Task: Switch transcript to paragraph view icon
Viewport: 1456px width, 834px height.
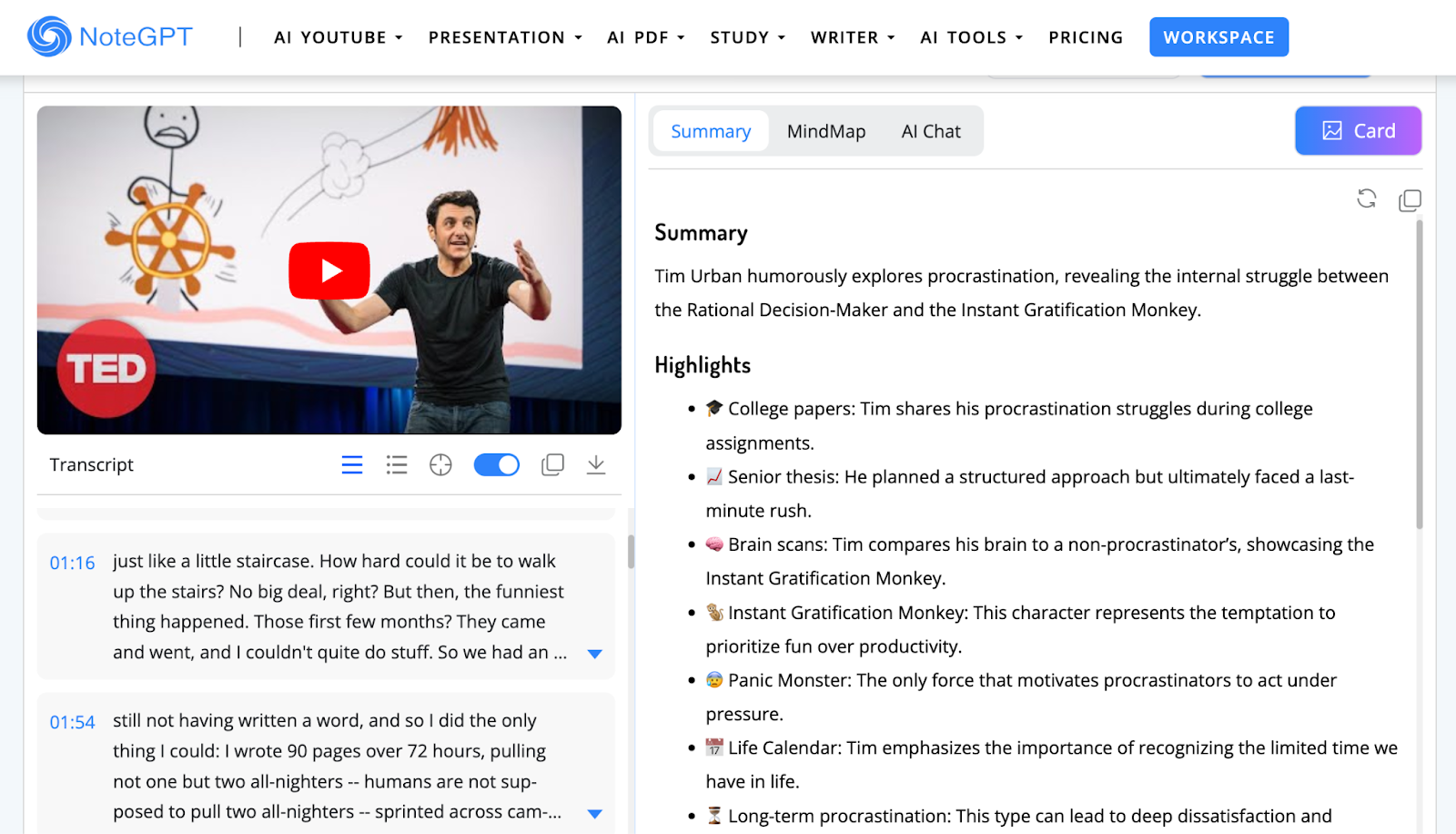Action: pos(352,465)
